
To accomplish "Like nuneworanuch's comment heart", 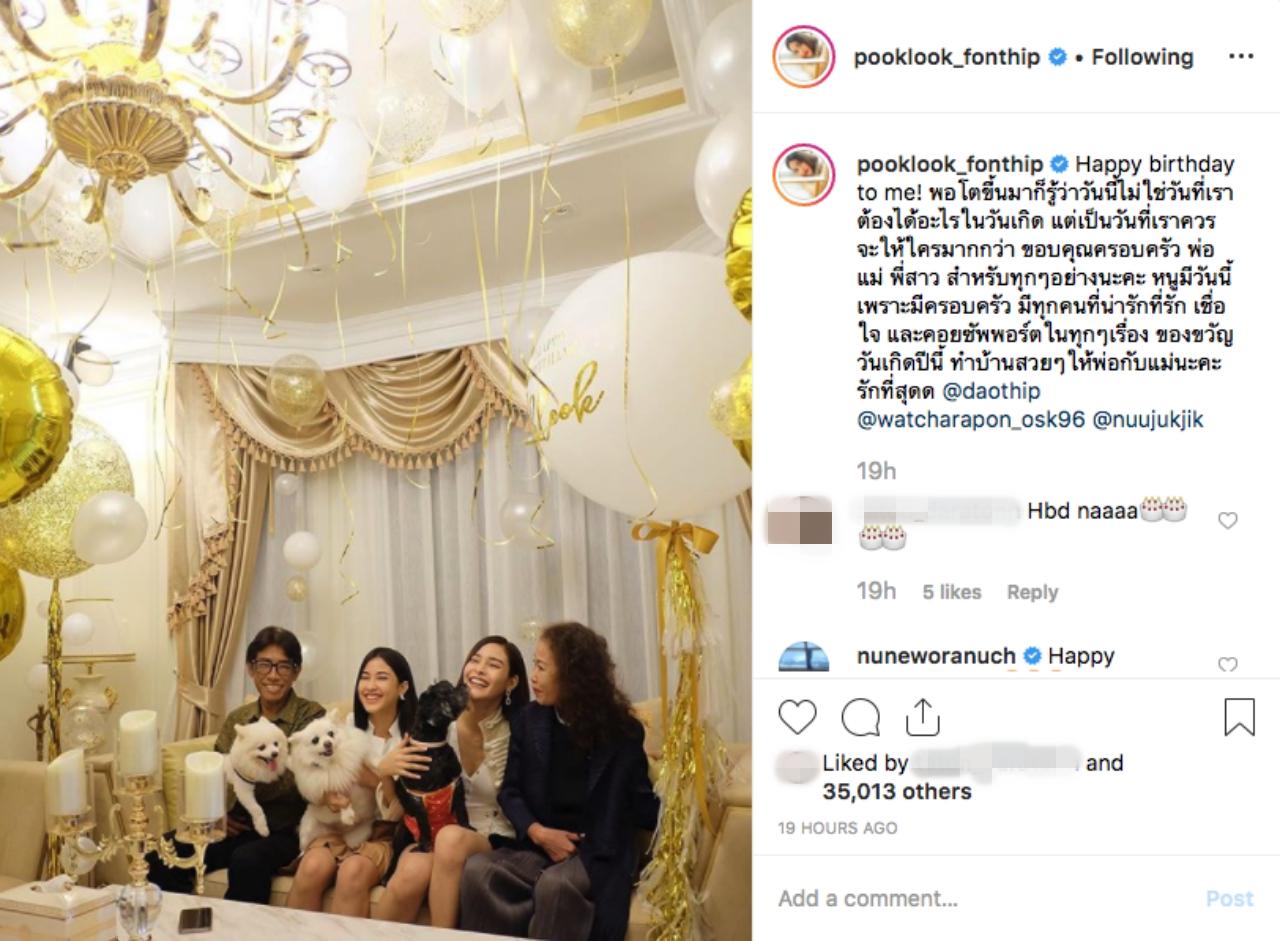I will (x=1227, y=664).
